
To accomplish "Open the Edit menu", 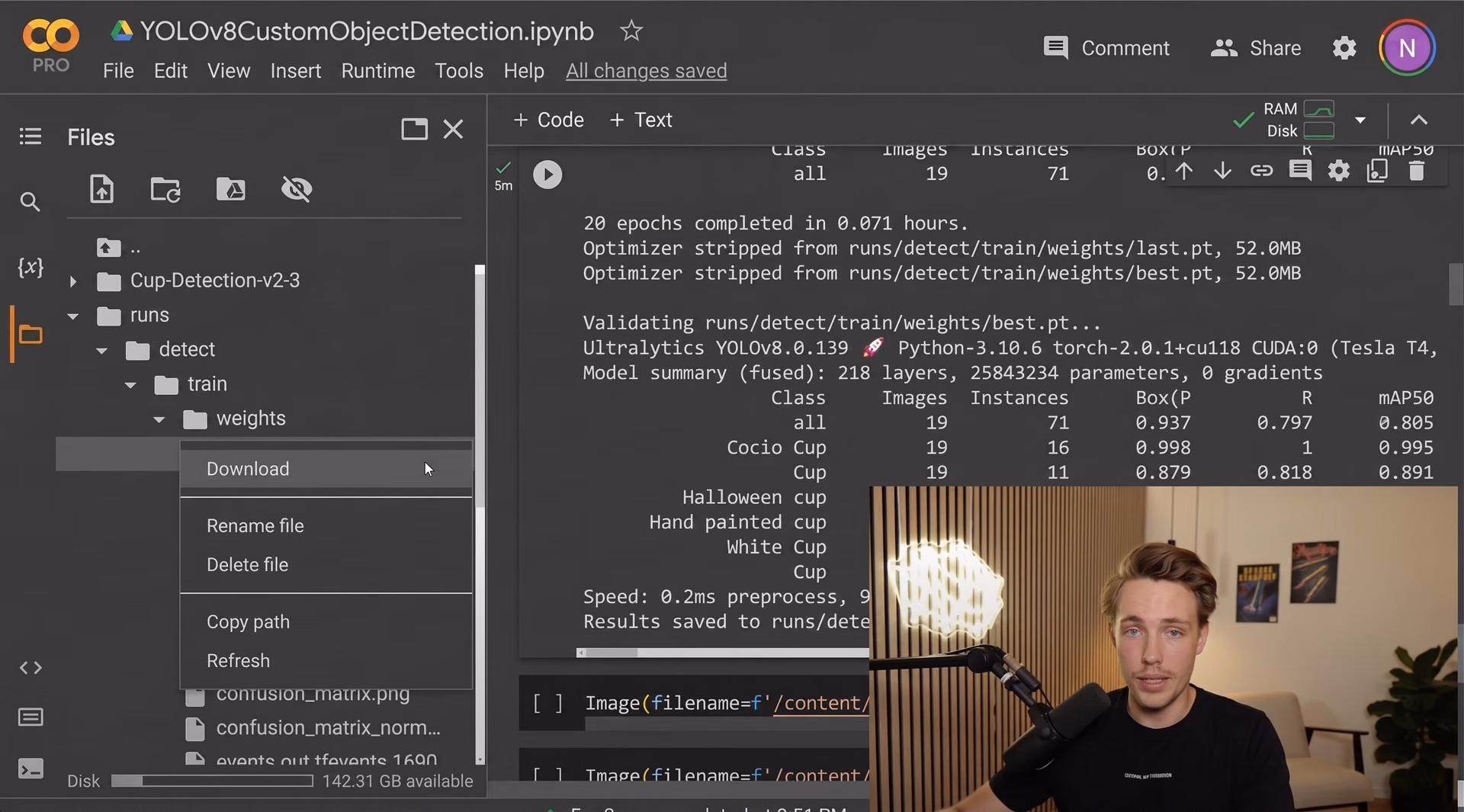I will pyautogui.click(x=171, y=71).
